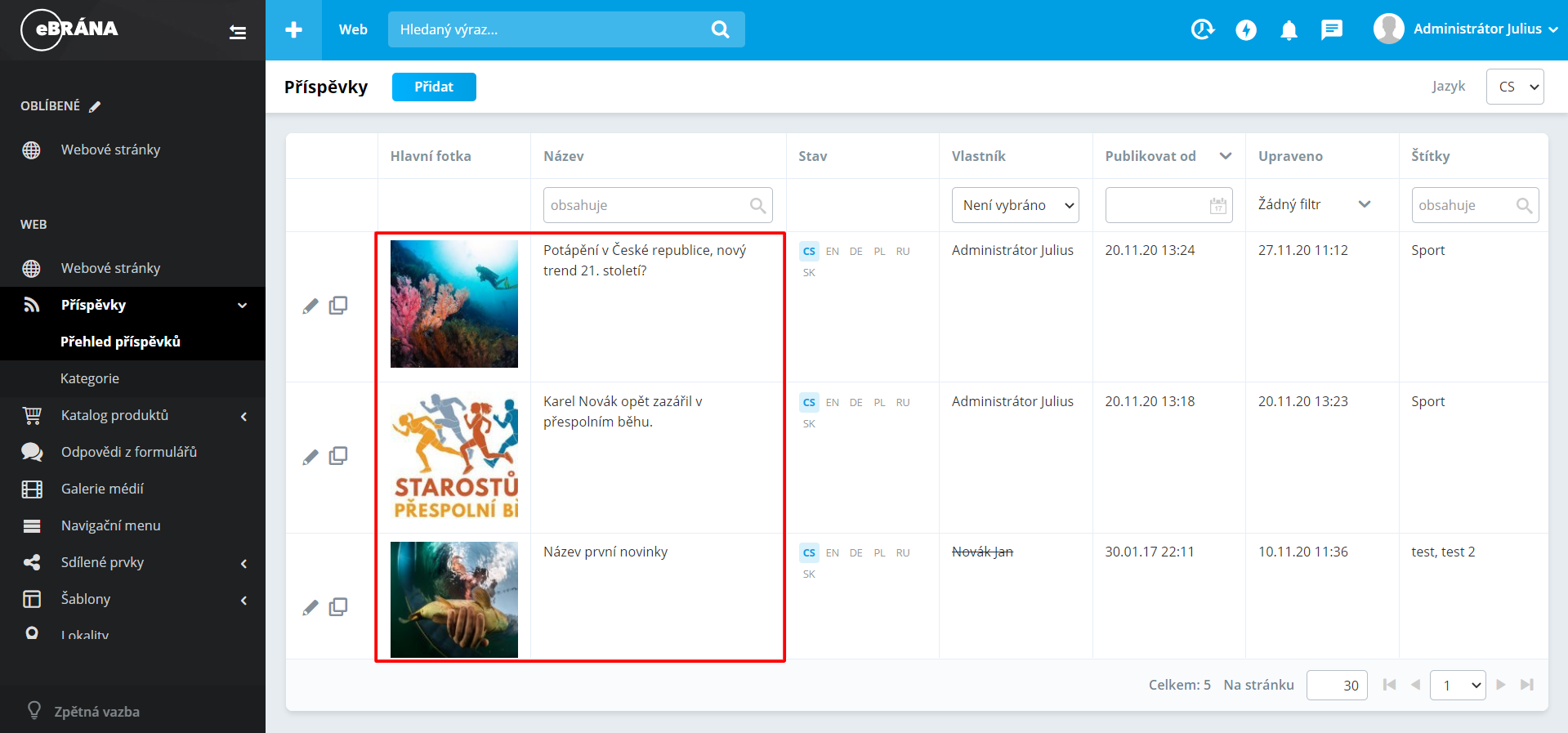
Task: Open the Není vybráno owner dropdown
Action: coord(1015,205)
